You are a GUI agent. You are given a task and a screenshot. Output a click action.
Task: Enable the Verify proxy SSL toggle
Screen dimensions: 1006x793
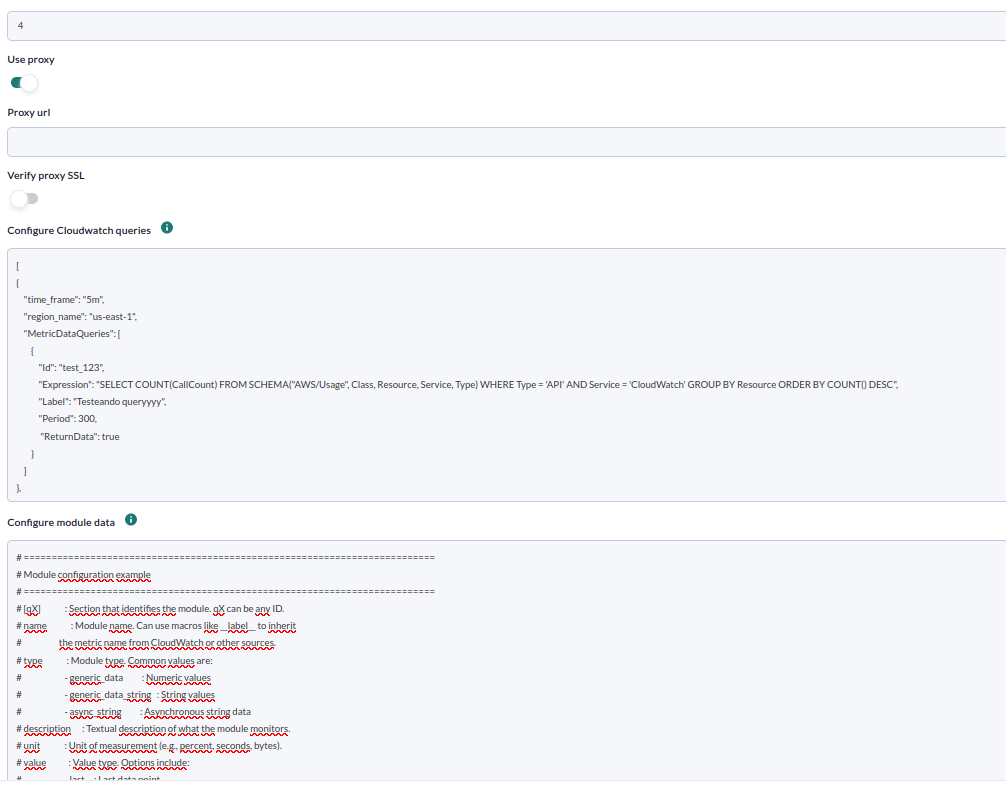tap(24, 199)
